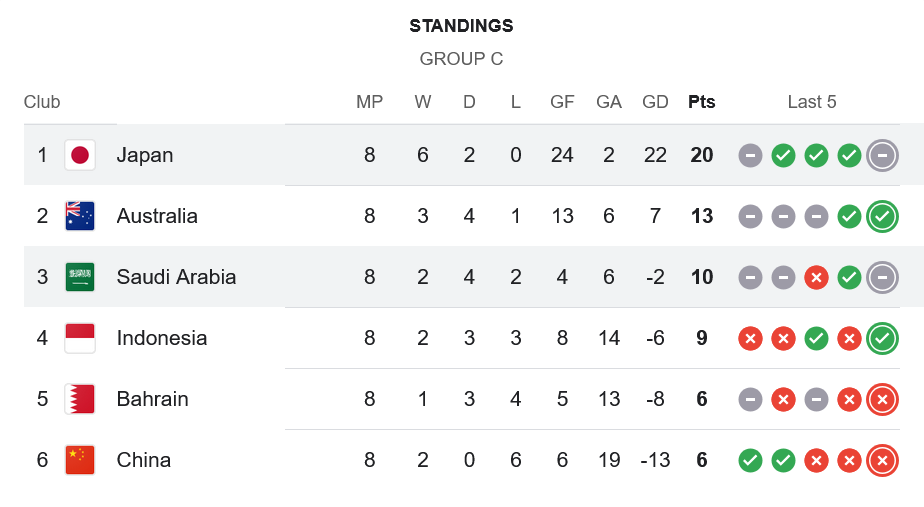924x507 pixels.
Task: Click Australia's most recent circled win icon
Action: [x=882, y=216]
